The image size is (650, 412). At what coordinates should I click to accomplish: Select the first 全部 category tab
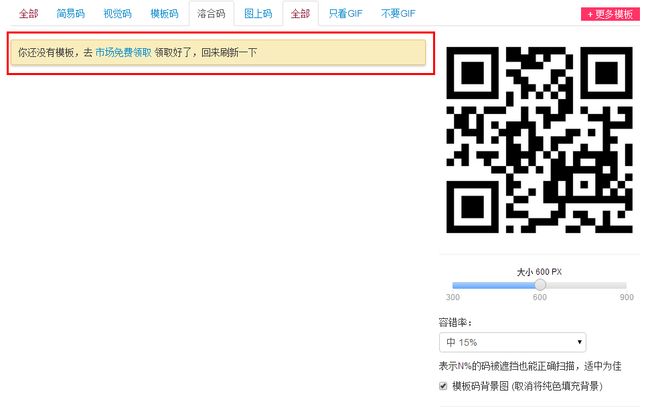[x=29, y=14]
